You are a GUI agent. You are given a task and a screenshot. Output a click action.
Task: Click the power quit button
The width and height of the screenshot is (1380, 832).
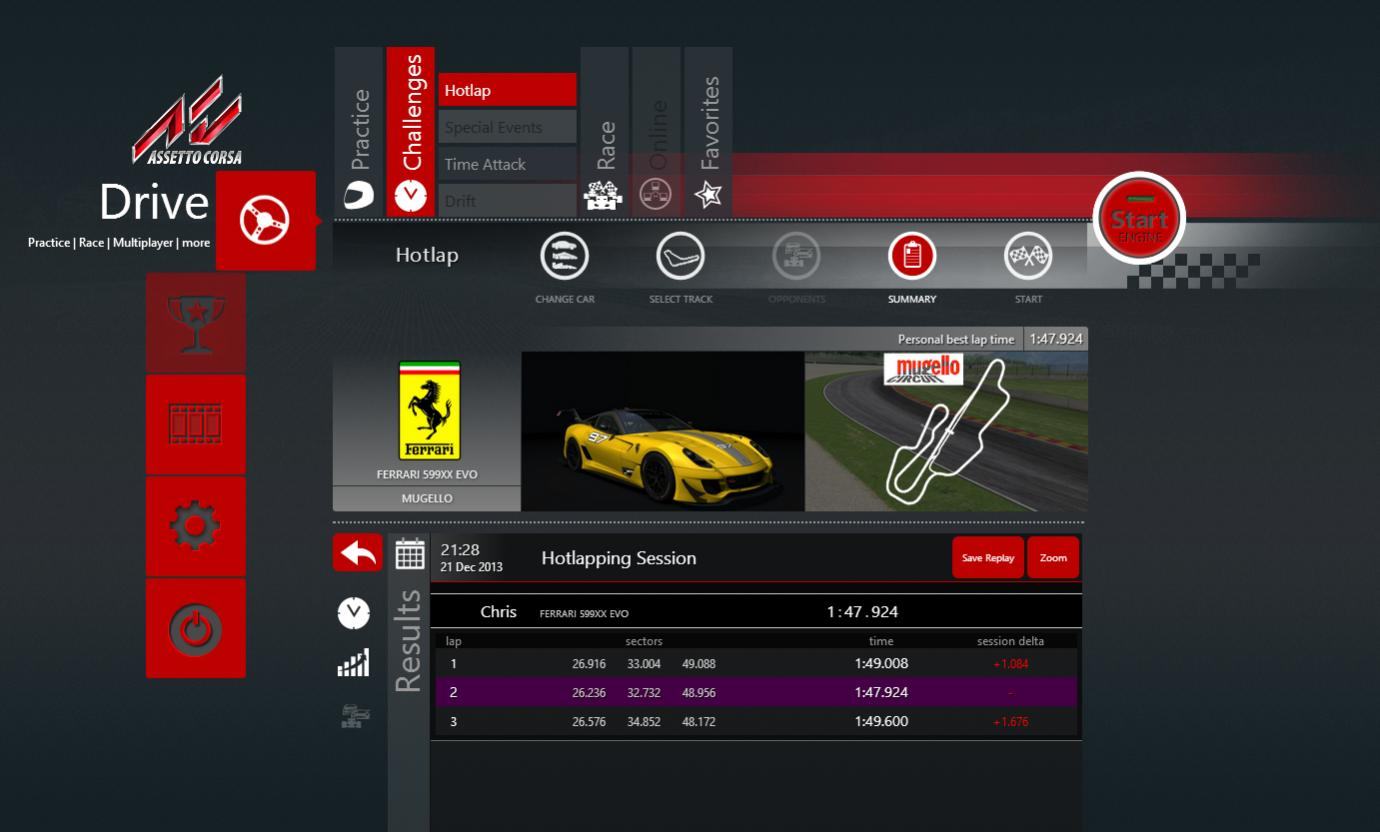click(x=196, y=628)
